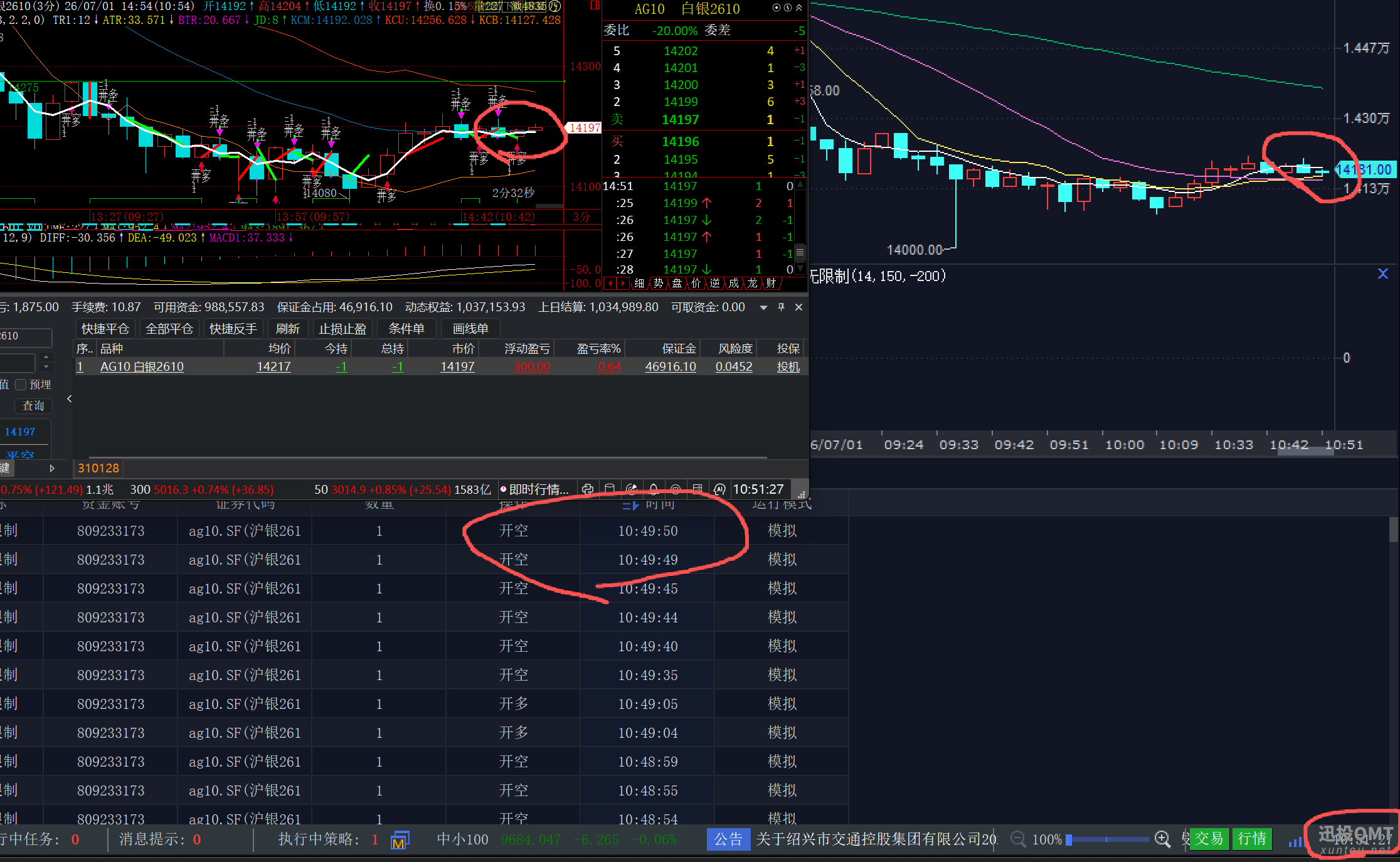Click the round icon next to the bell
1400x862 pixels.
point(676,489)
